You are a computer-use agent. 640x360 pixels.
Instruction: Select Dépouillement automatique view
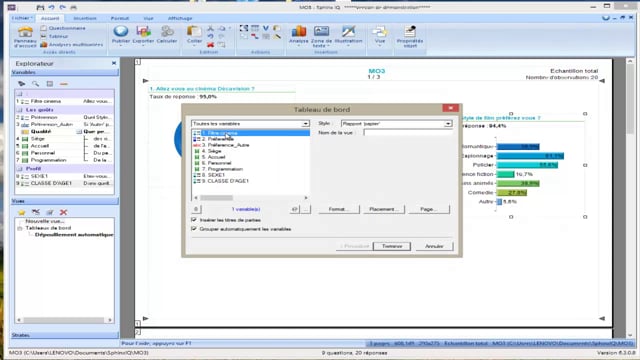coord(74,235)
